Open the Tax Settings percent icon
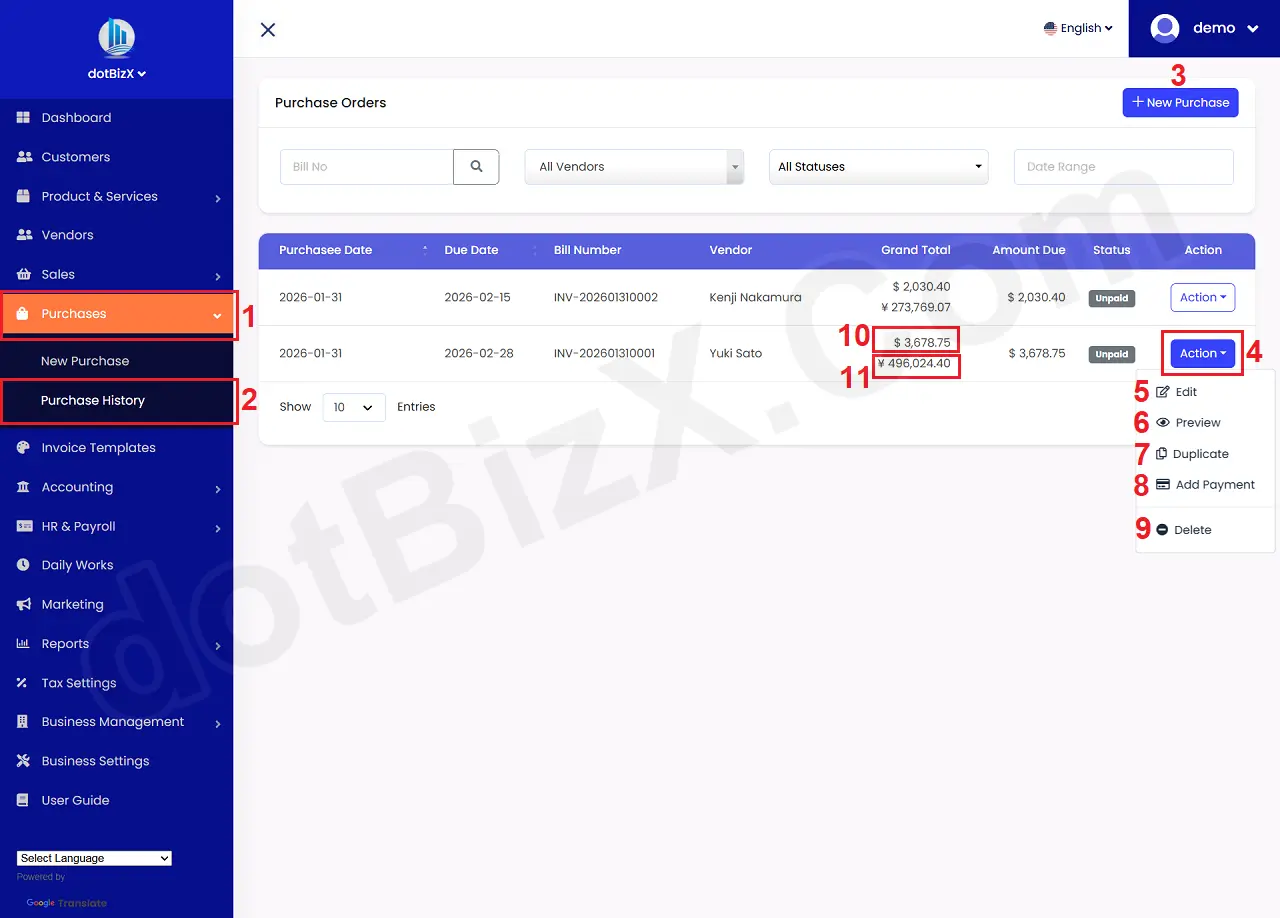Screen dimensions: 1280x918 (24, 683)
